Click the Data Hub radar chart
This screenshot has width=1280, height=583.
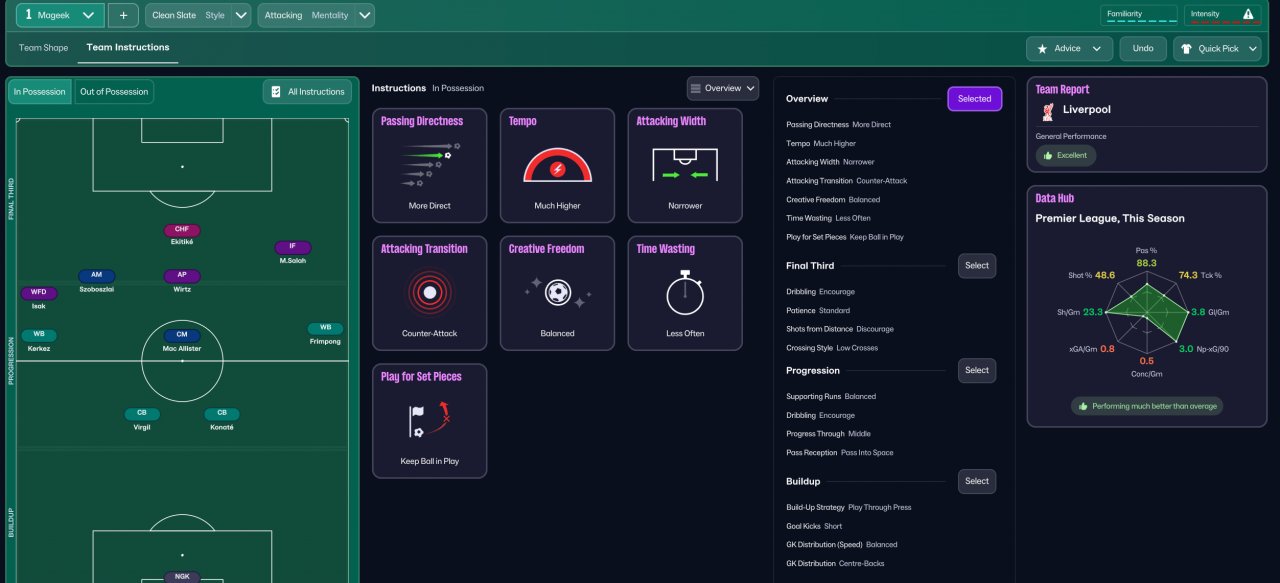pyautogui.click(x=1146, y=314)
